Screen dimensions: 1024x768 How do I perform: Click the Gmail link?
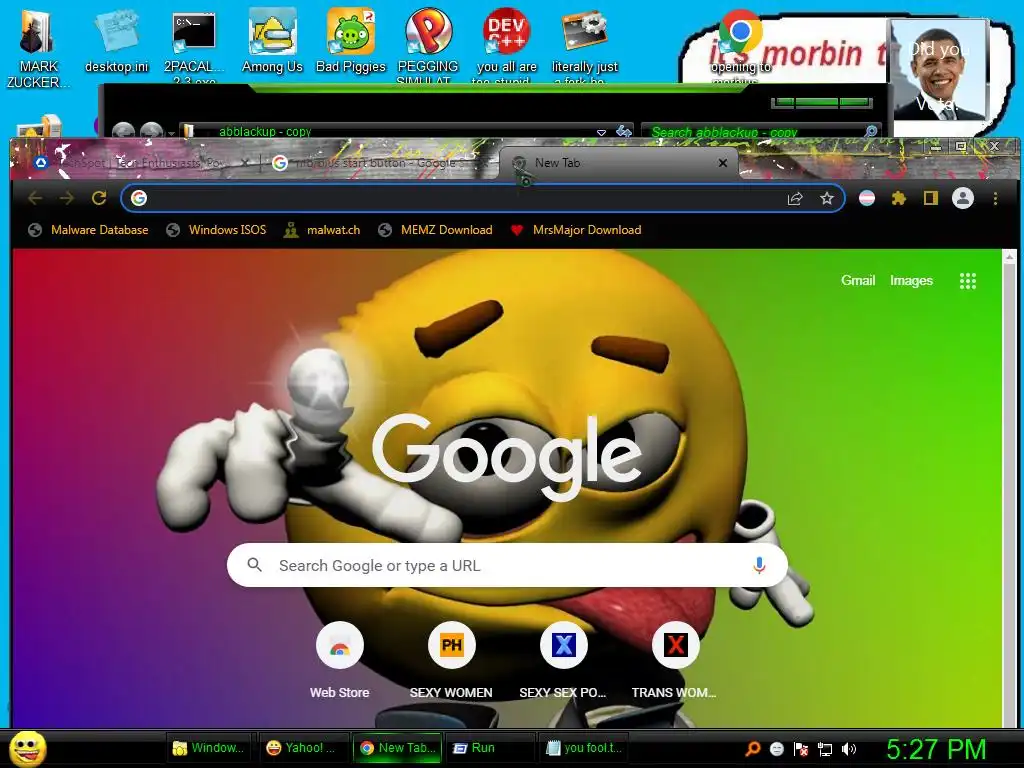coord(857,280)
